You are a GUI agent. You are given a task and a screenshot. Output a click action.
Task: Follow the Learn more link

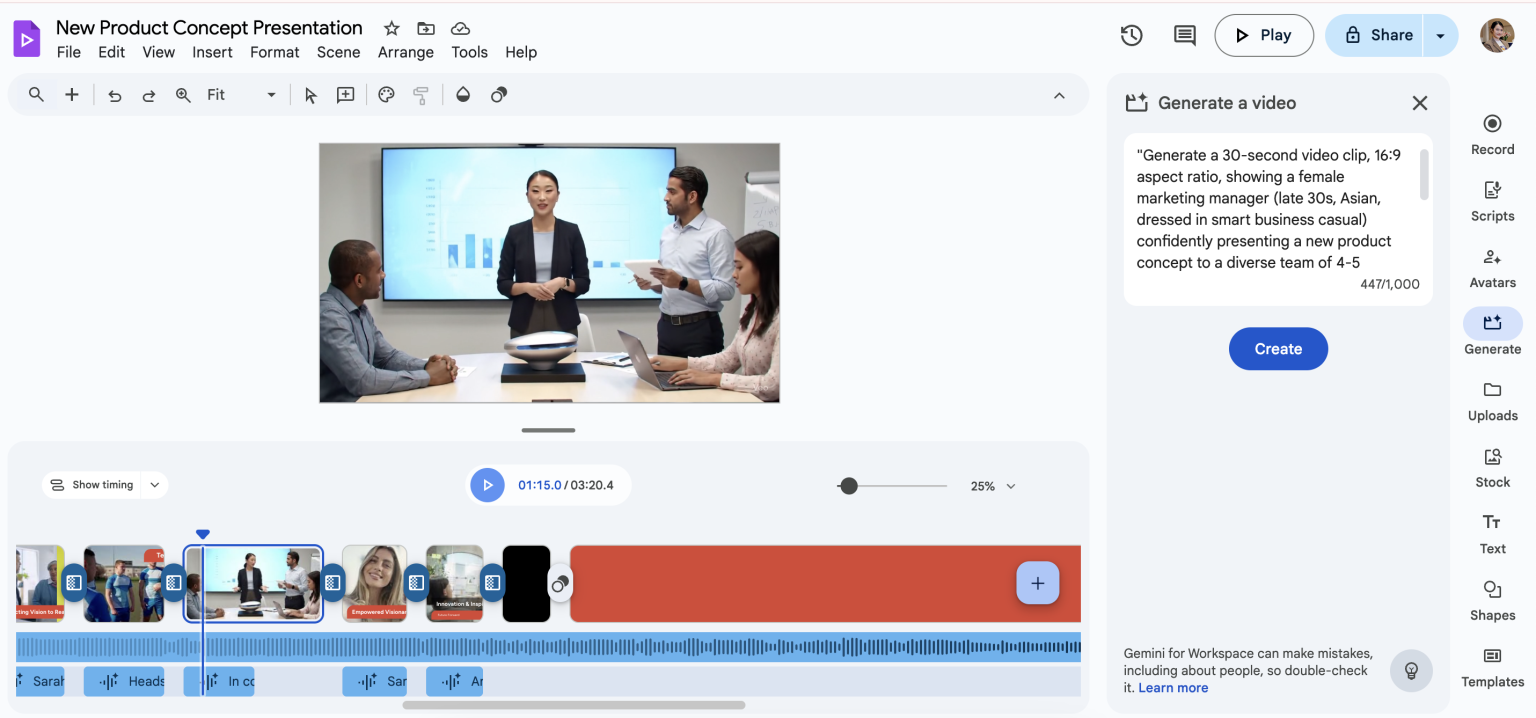coord(1172,688)
